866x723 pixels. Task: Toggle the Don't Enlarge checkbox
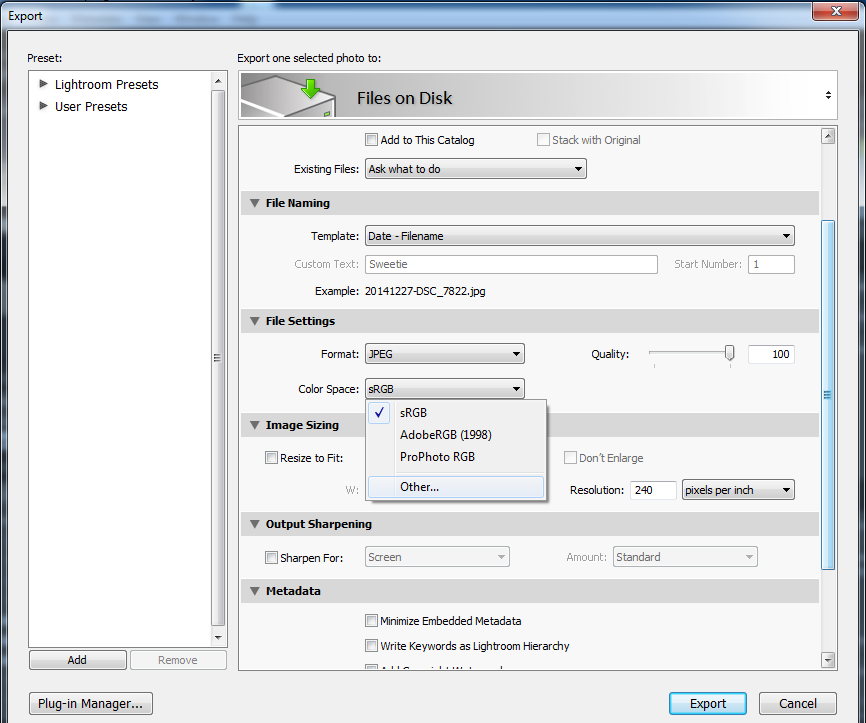(570, 458)
